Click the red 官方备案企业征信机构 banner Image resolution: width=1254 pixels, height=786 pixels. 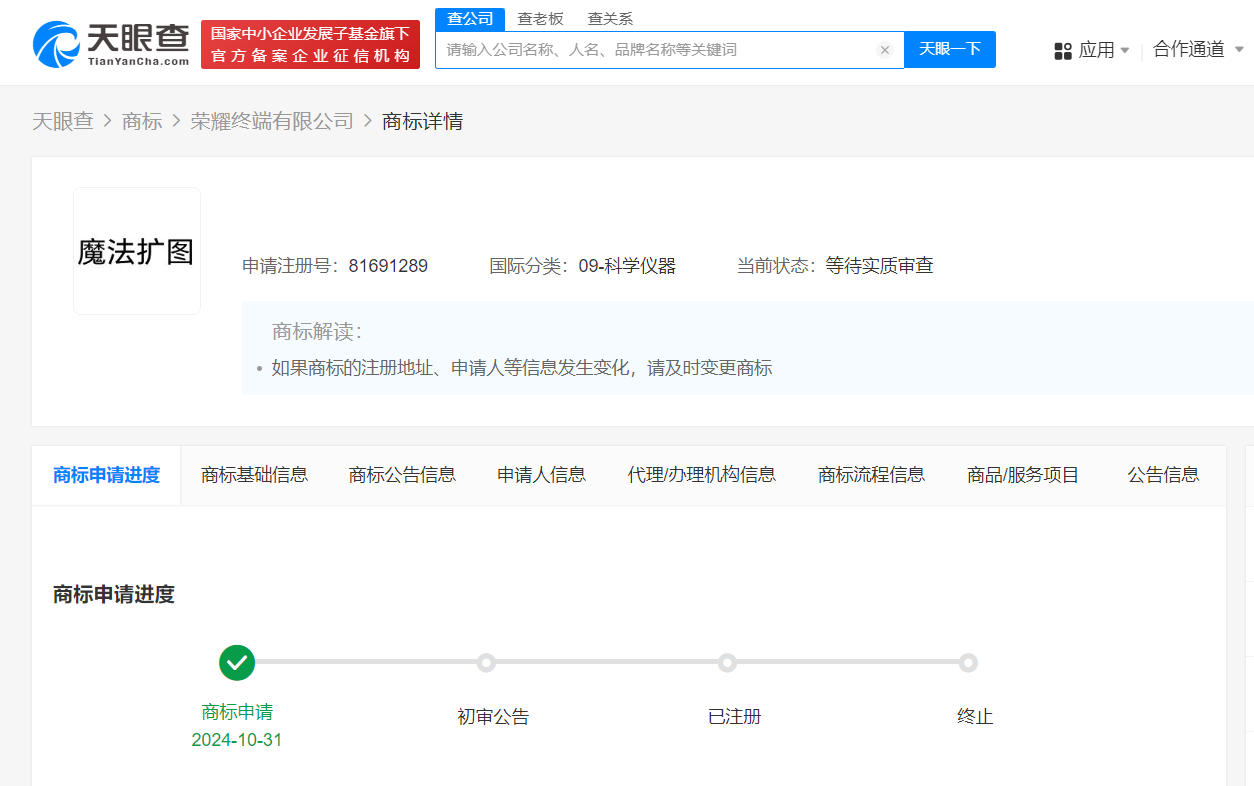tap(310, 45)
